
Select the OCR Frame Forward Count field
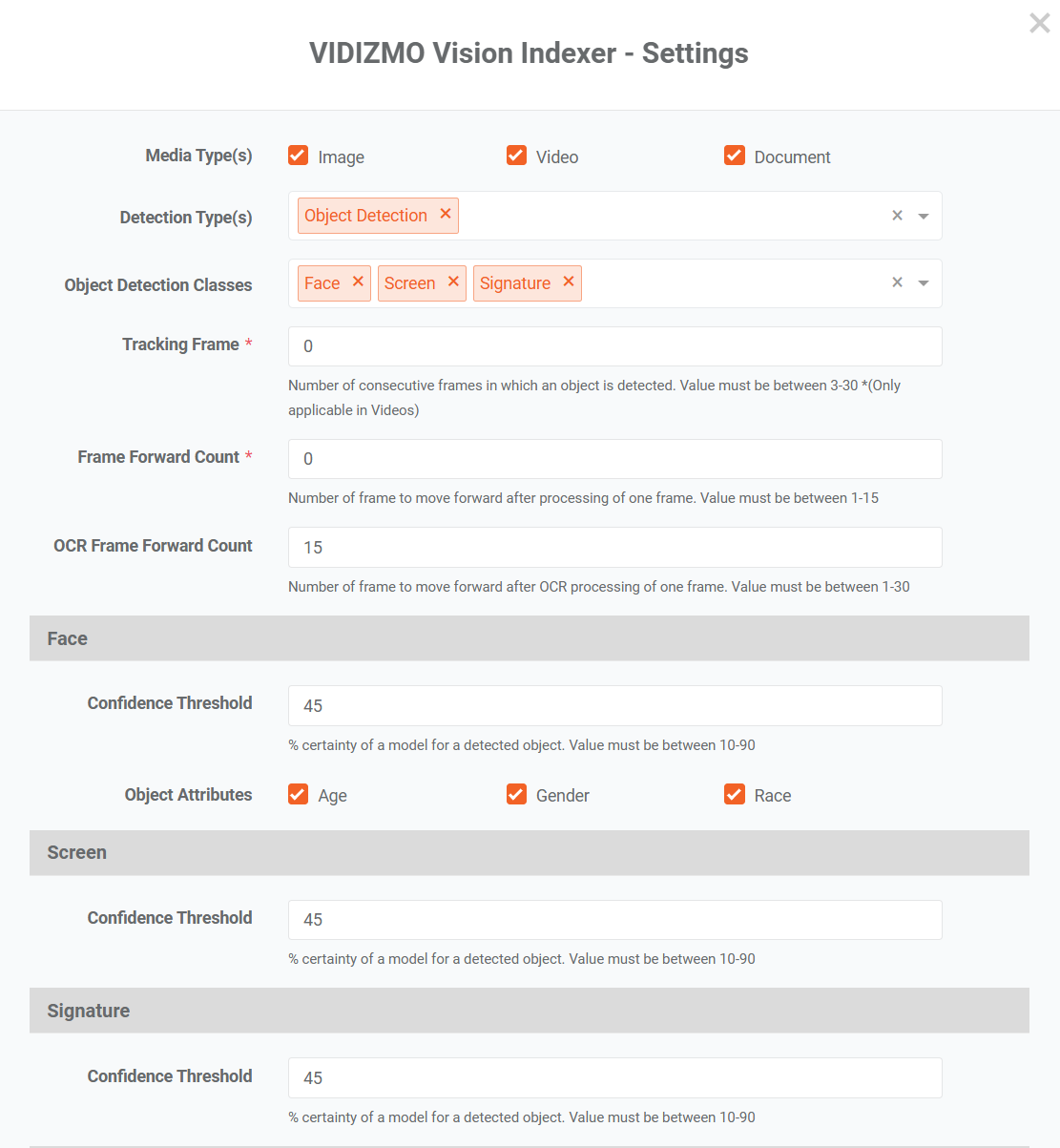point(614,548)
